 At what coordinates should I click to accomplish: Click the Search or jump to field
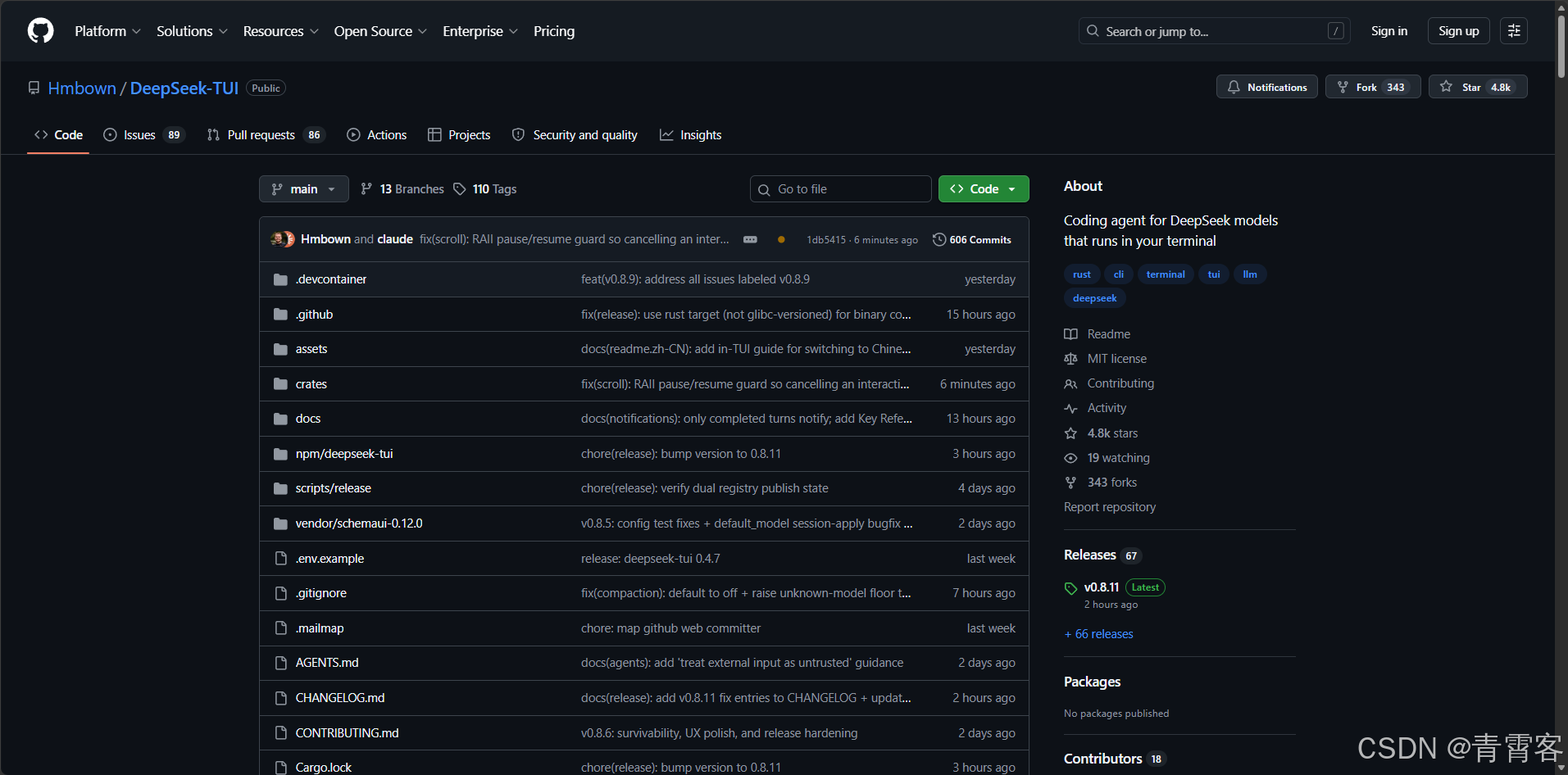tap(1215, 31)
